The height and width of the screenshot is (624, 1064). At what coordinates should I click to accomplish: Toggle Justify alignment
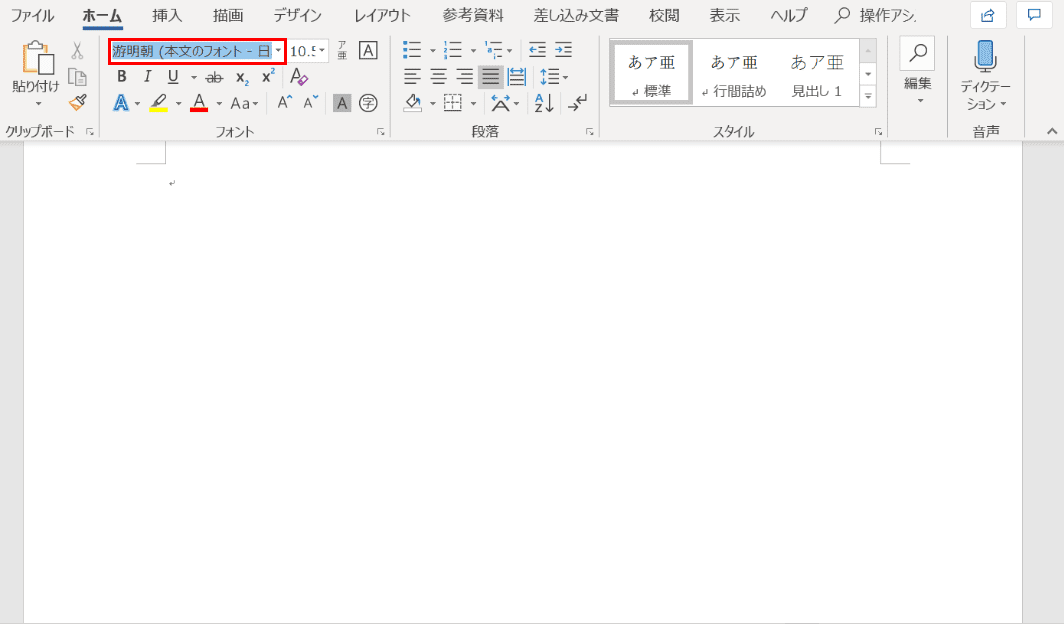490,77
